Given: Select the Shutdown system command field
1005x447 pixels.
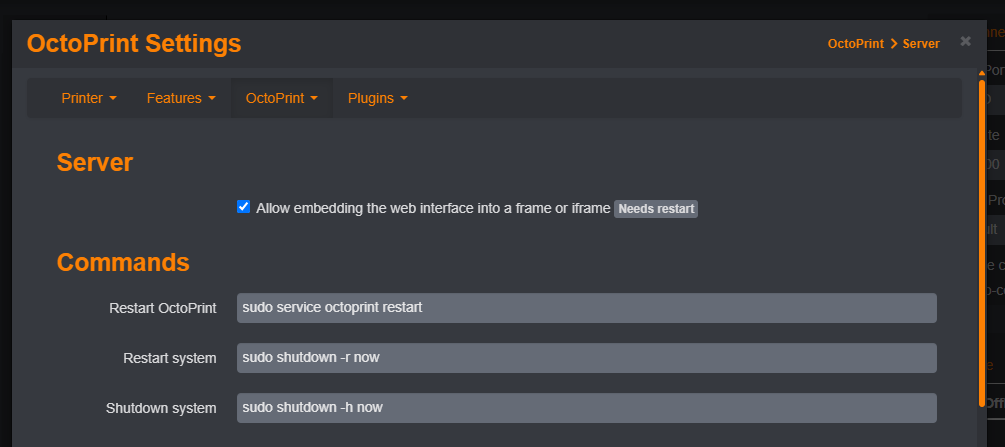Looking at the screenshot, I should (x=586, y=408).
